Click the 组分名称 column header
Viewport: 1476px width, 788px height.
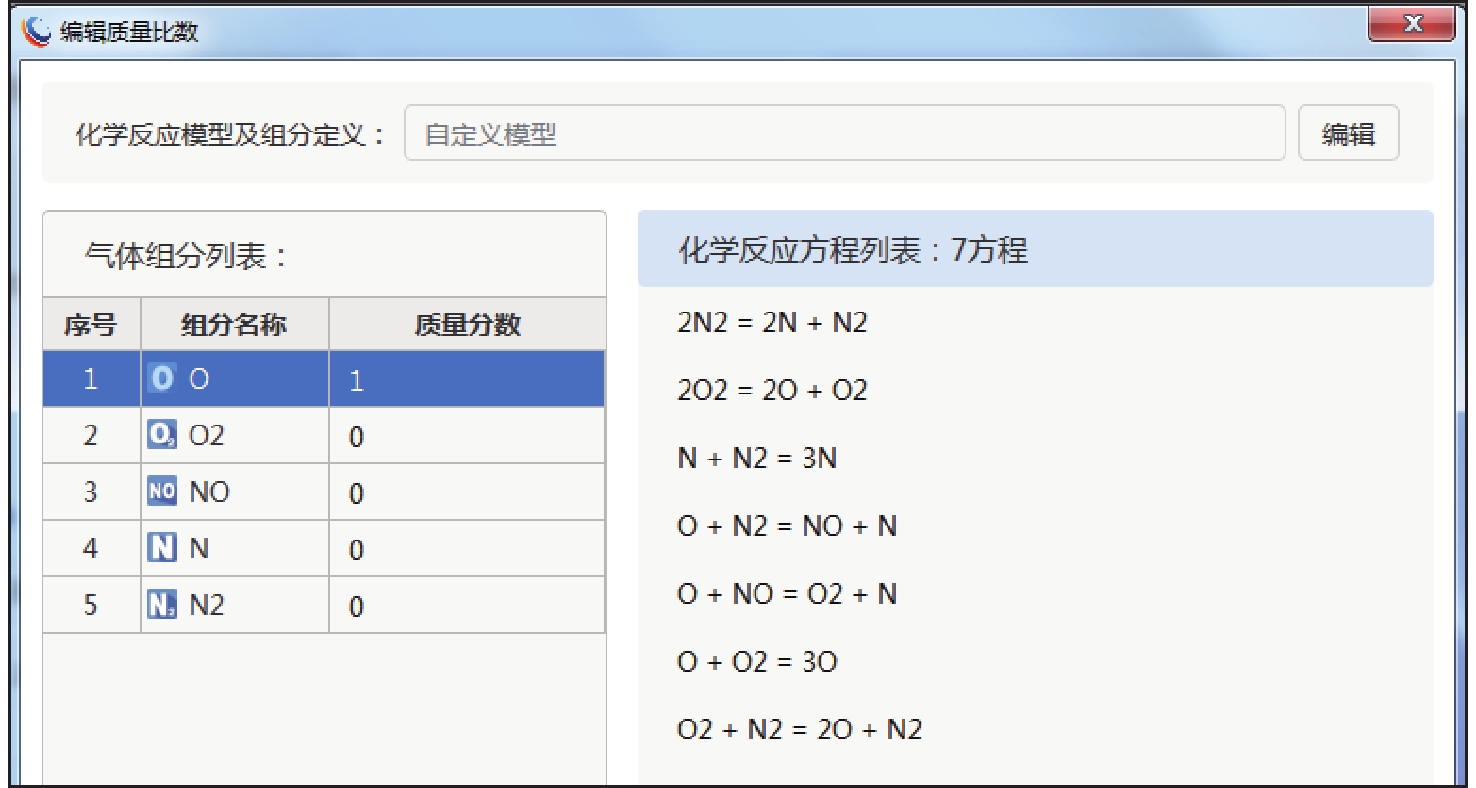pyautogui.click(x=234, y=324)
